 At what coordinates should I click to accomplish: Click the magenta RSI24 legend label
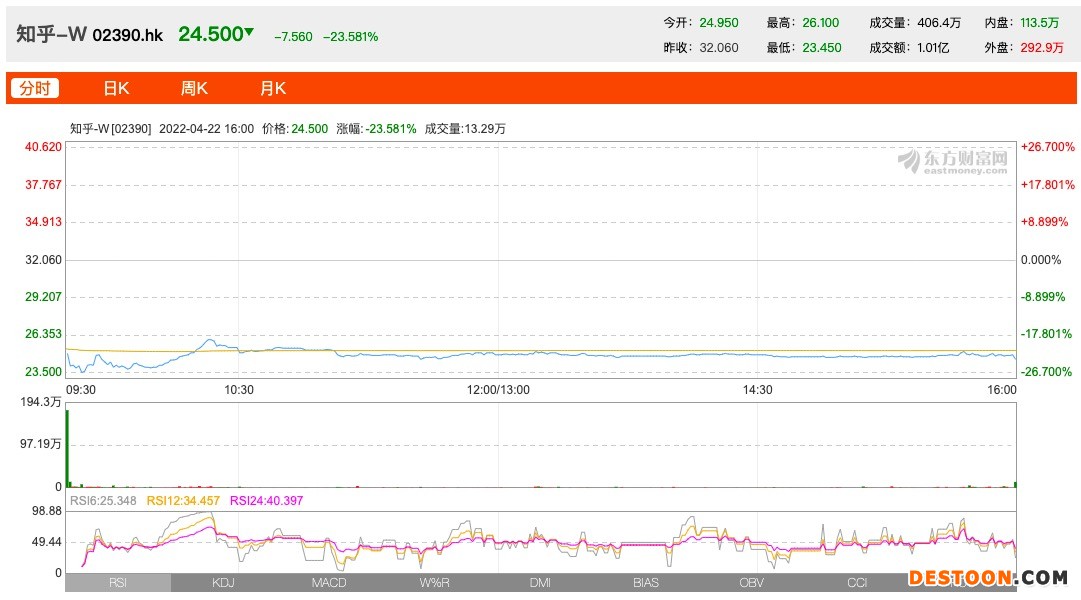(x=266, y=501)
